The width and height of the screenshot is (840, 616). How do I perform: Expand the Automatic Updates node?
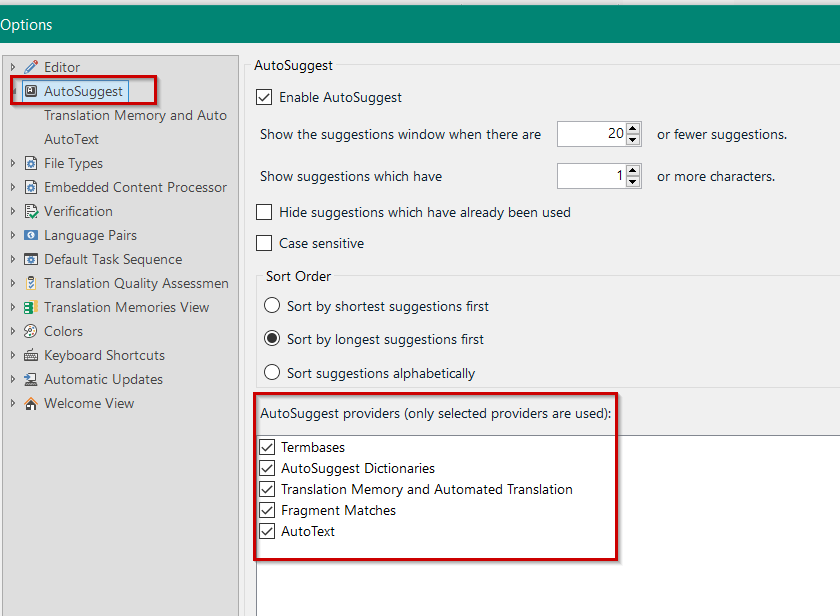click(13, 379)
